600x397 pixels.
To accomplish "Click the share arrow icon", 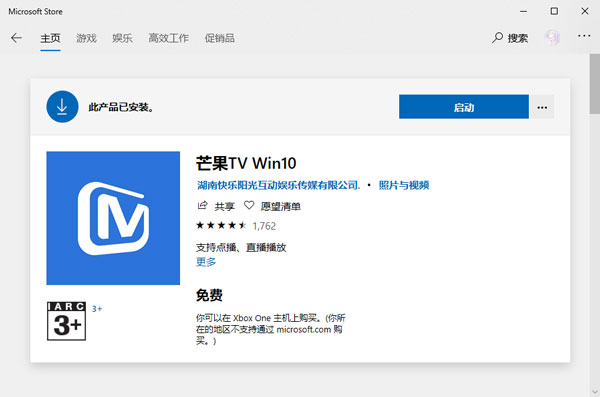I will tap(202, 206).
